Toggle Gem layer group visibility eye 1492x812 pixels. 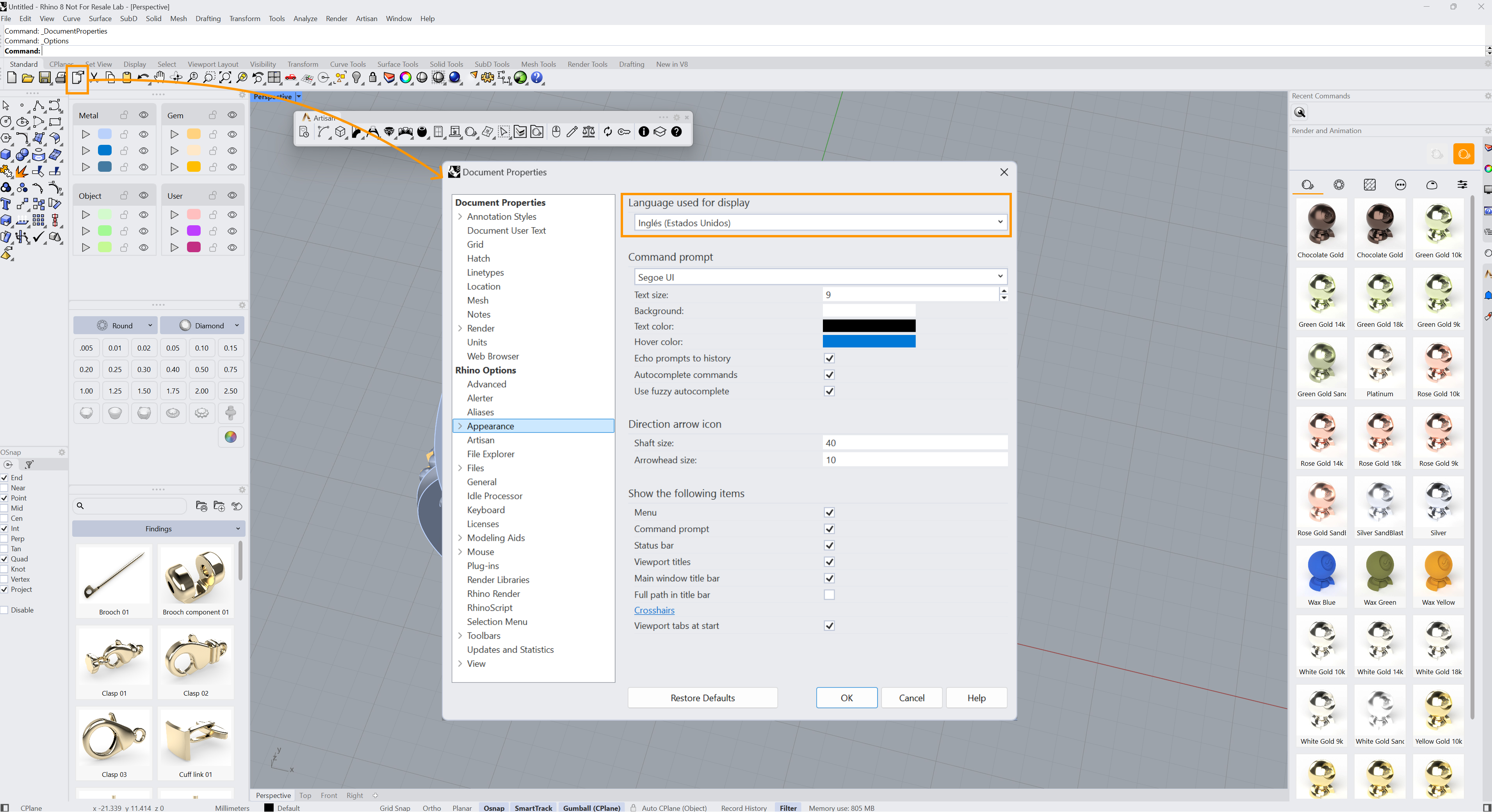(232, 115)
